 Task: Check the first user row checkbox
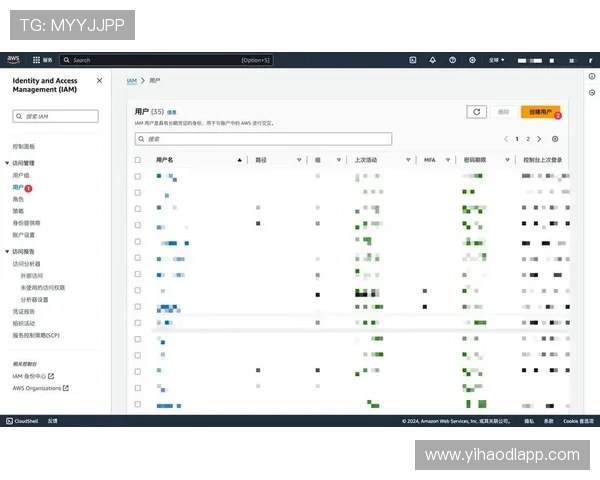point(138,176)
